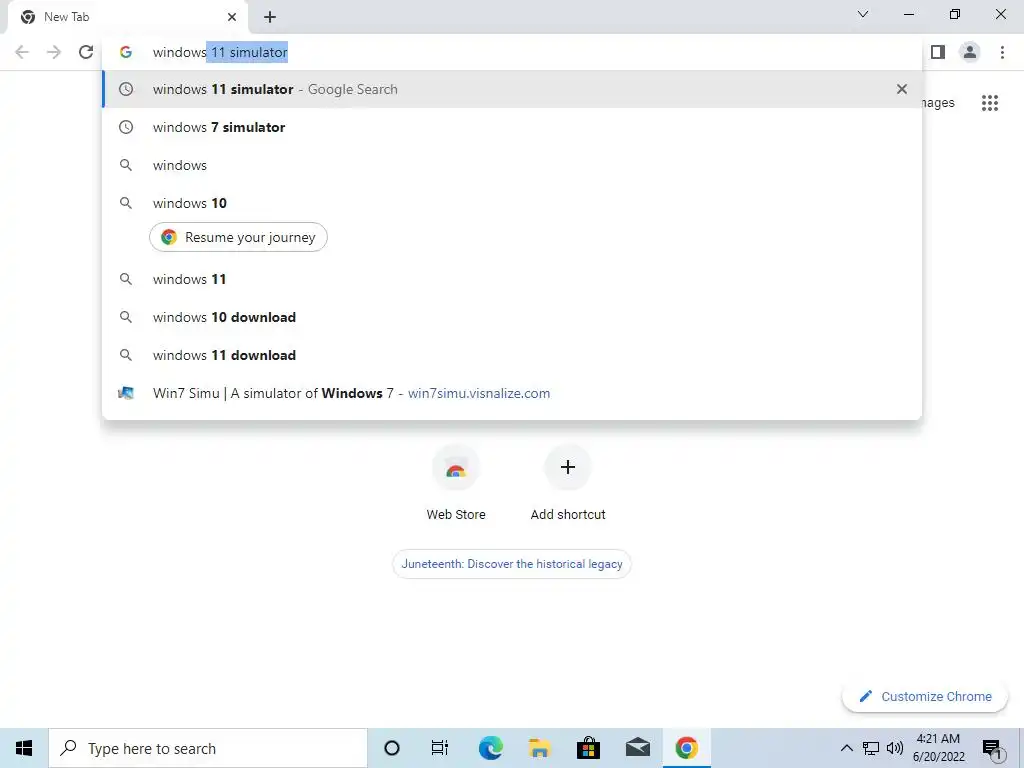Open File Explorer from taskbar
1024x768 pixels.
coord(539,748)
